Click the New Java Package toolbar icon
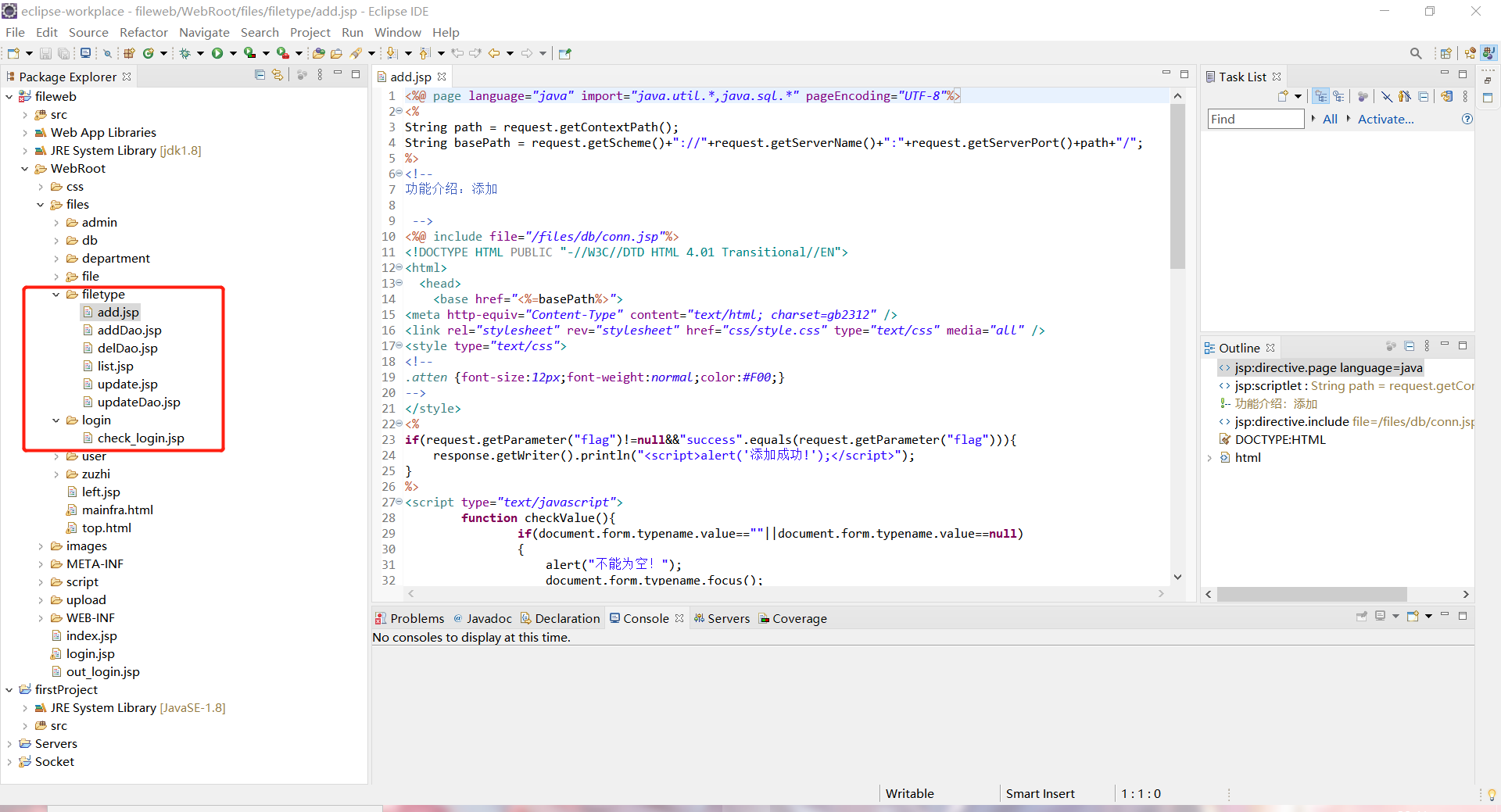1501x812 pixels. 129,53
